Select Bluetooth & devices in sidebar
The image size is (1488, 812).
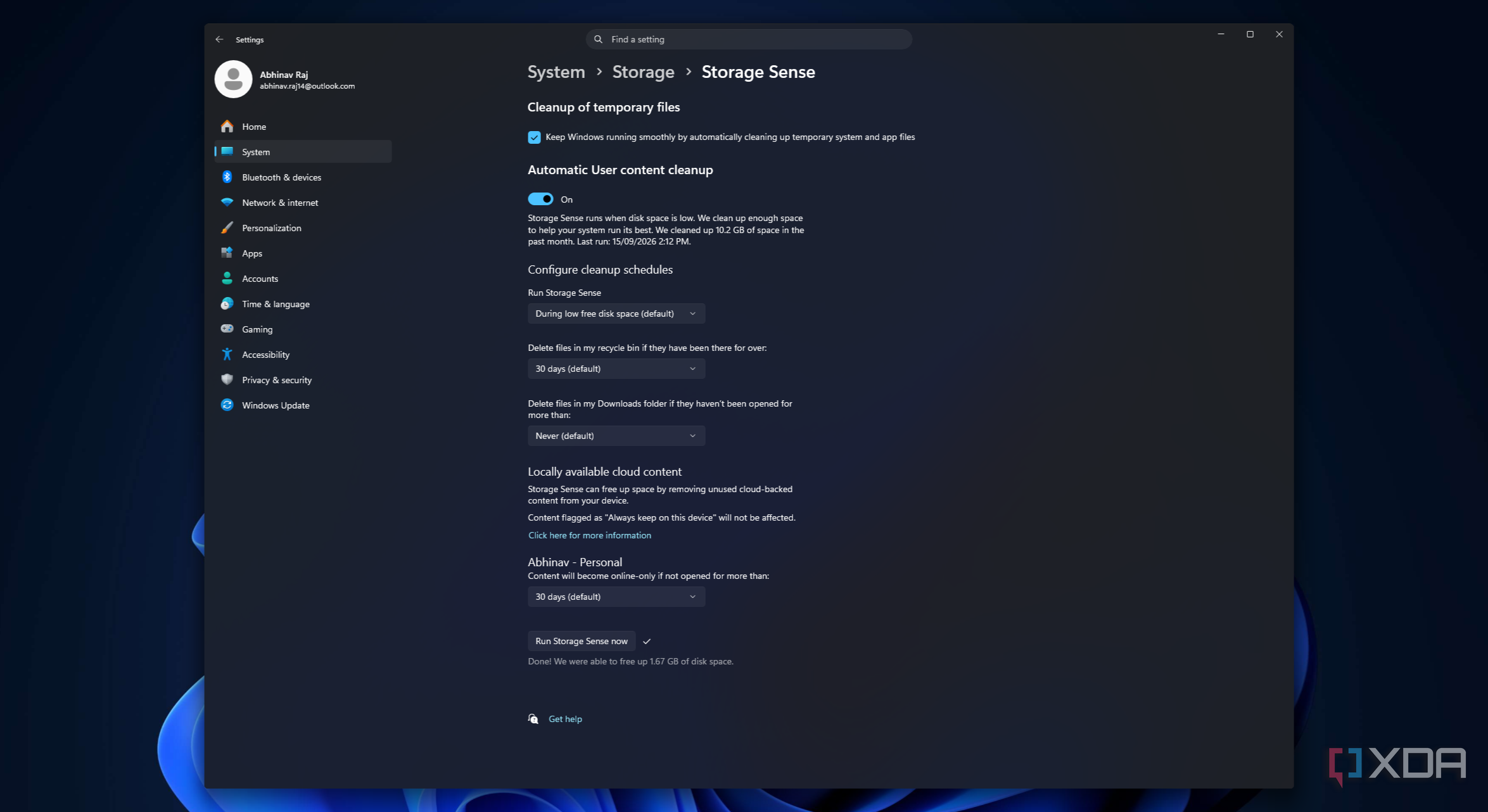coord(303,177)
